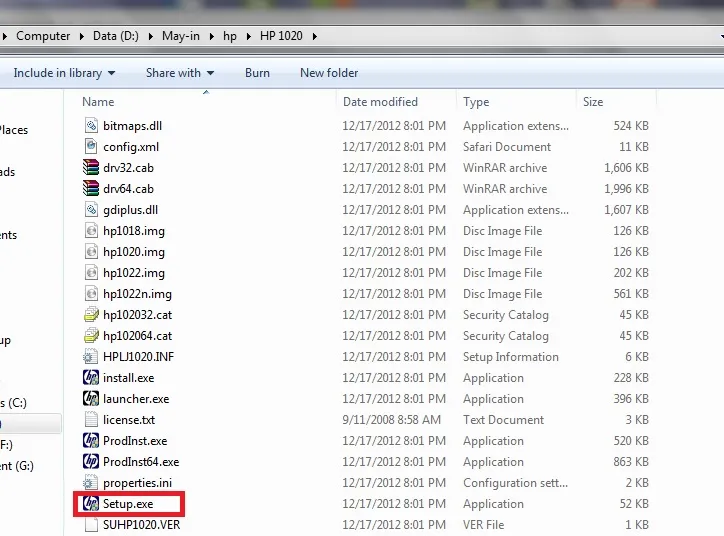This screenshot has width=724, height=536.
Task: Click the Setup.exe HP icon
Action: [91, 504]
